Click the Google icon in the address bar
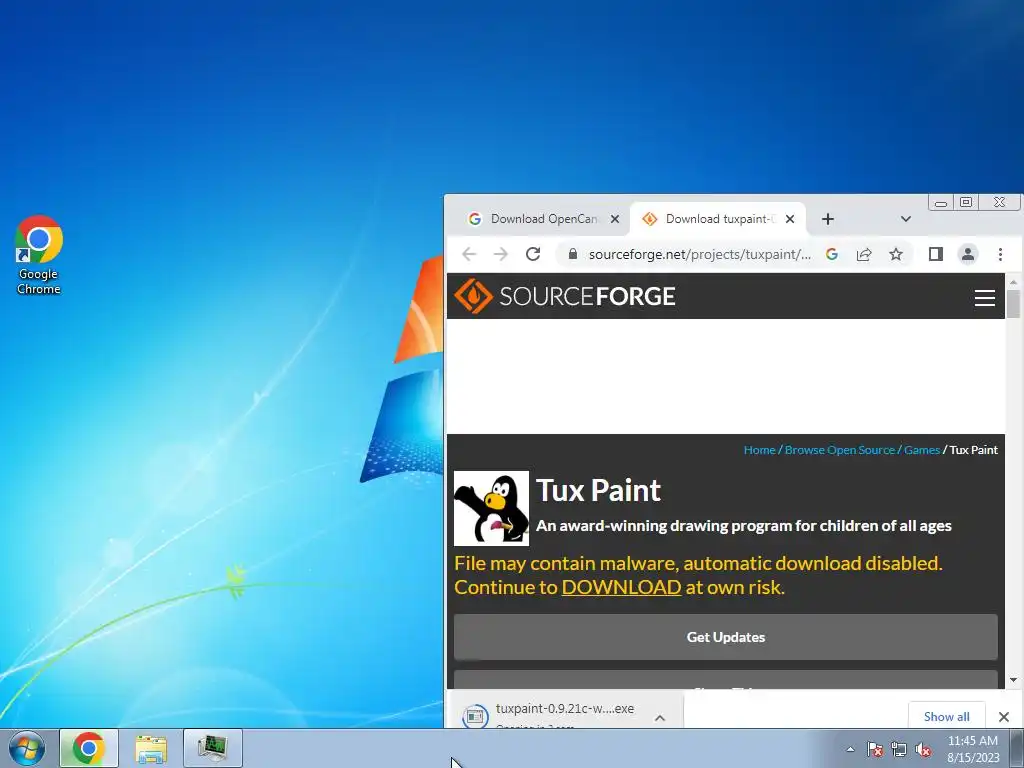1024x768 pixels. pos(831,254)
